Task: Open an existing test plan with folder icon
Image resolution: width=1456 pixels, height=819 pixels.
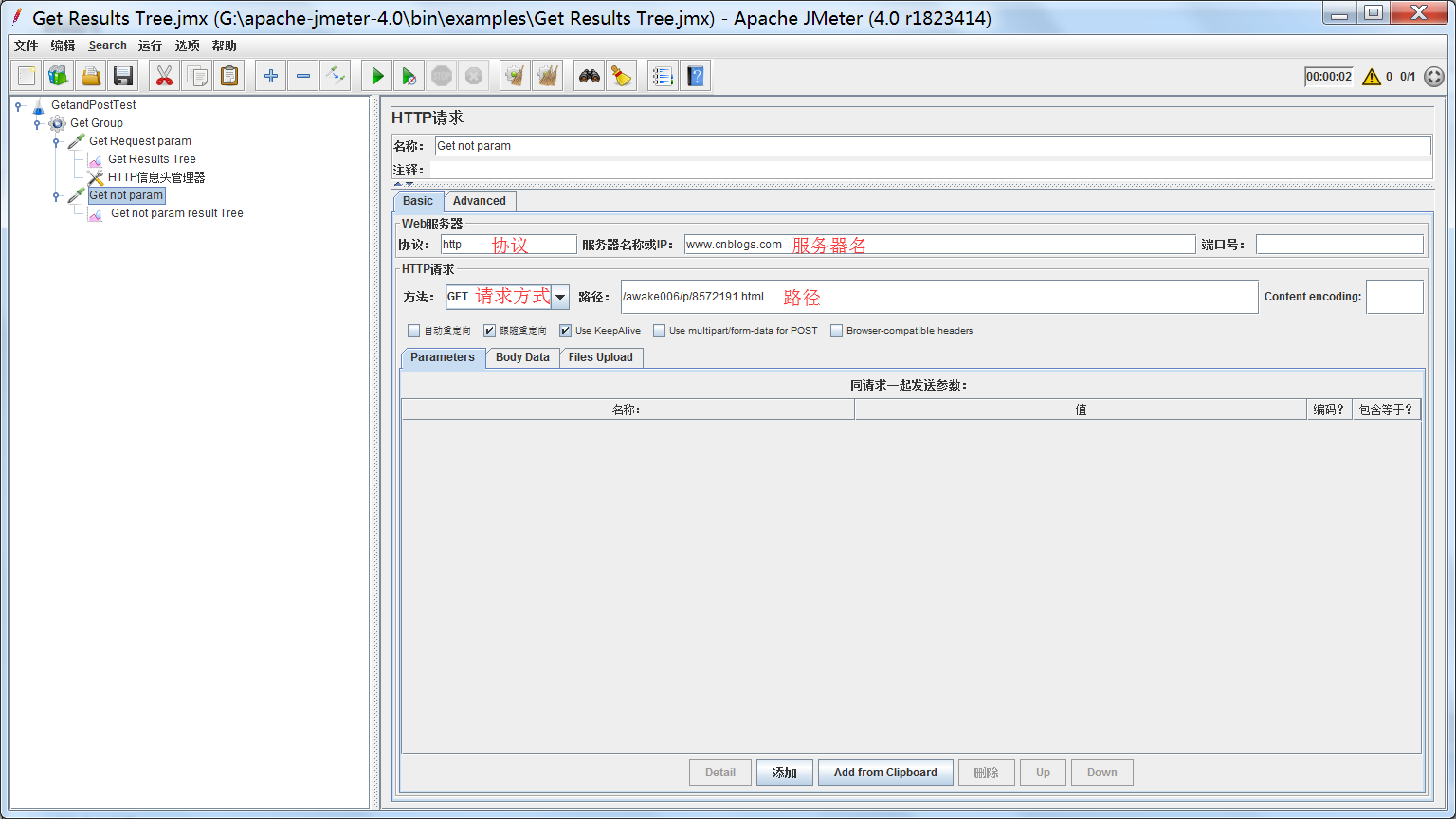Action: (90, 75)
